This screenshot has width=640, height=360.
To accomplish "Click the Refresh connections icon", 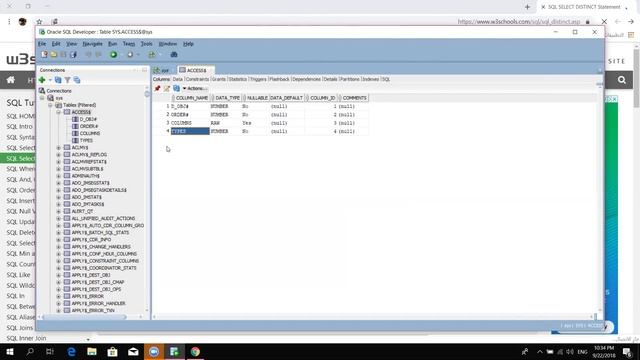I will point(58,80).
